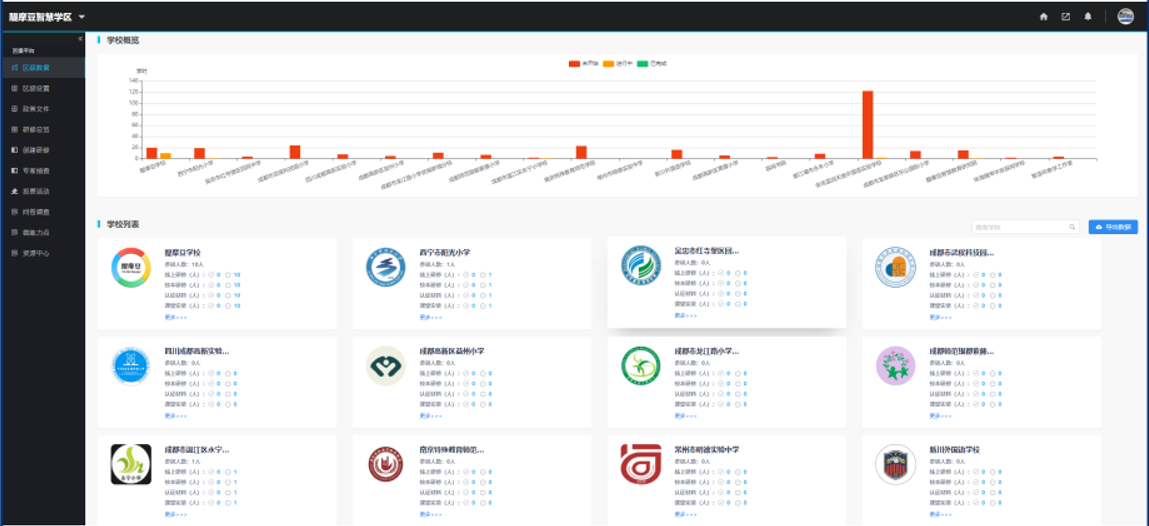
Task: Click the user avatar in top-right corner
Action: (1125, 16)
